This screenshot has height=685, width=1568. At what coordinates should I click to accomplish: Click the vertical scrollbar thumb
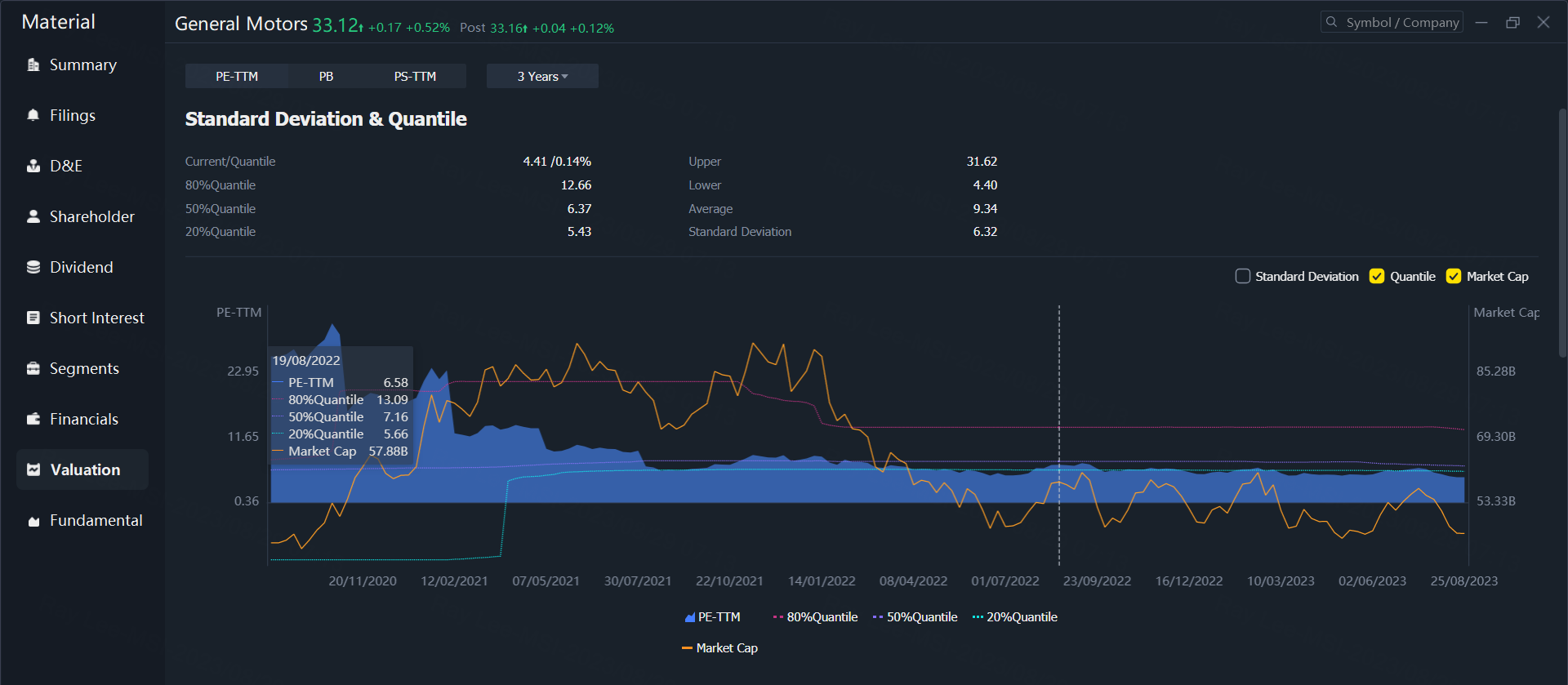point(1562,233)
